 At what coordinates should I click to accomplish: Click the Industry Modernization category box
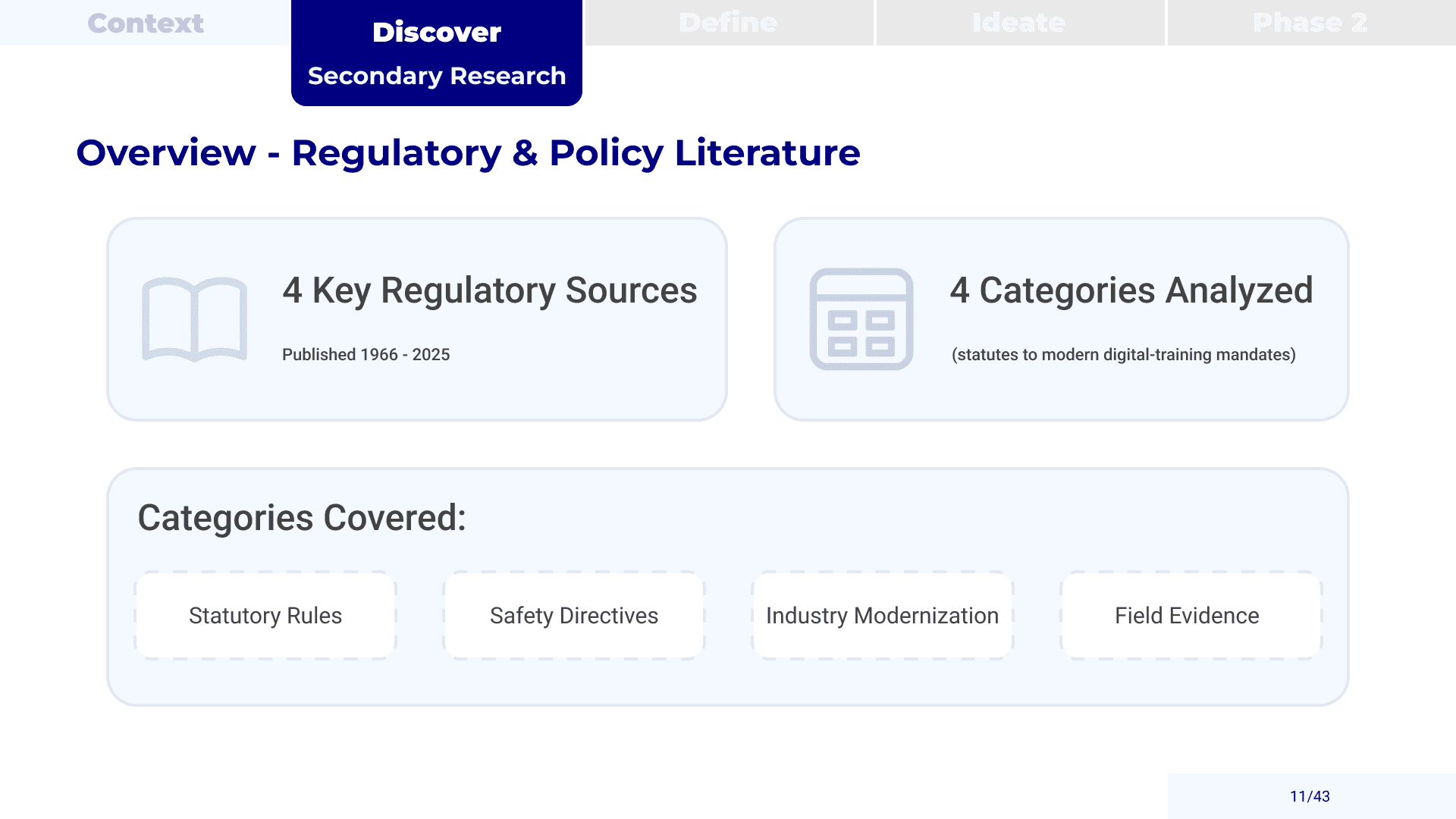click(x=882, y=616)
